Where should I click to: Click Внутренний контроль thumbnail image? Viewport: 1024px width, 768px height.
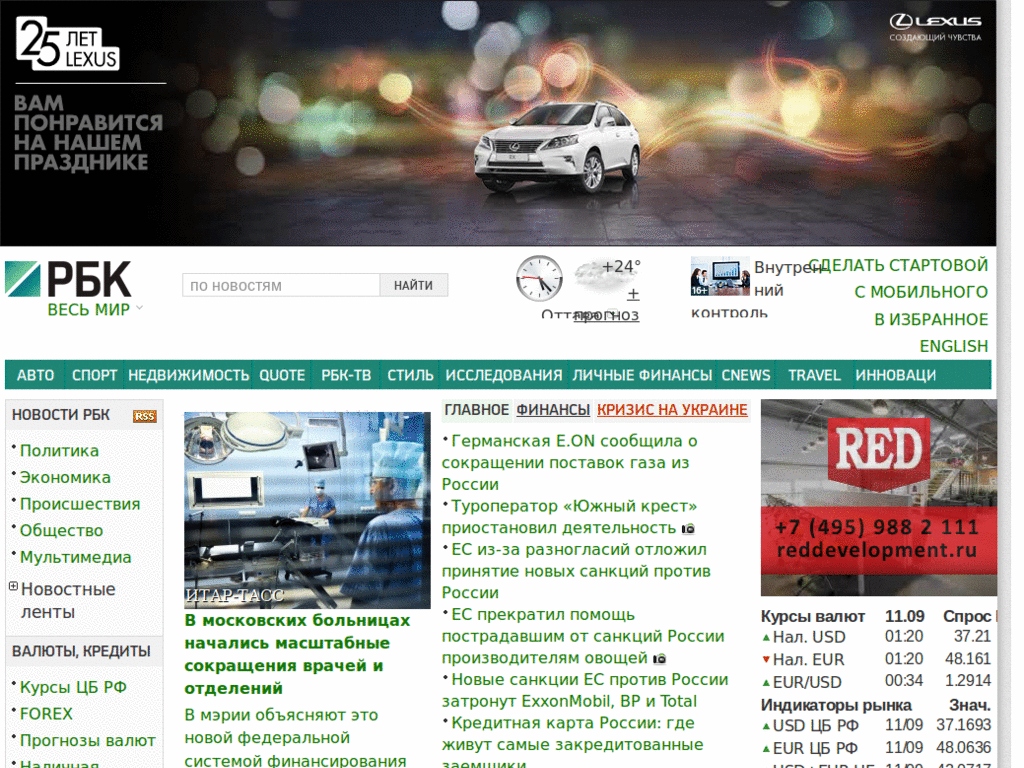720,276
